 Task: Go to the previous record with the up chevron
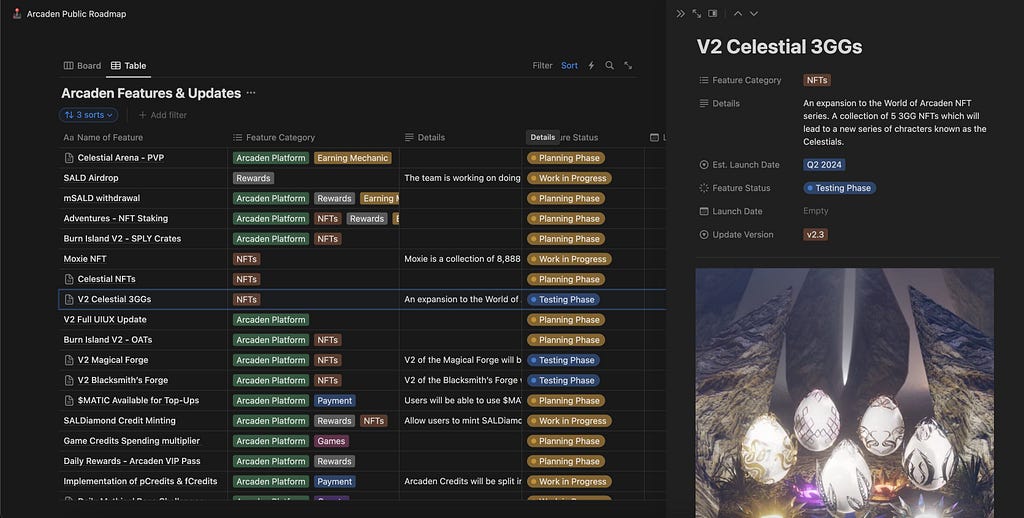[x=737, y=14]
